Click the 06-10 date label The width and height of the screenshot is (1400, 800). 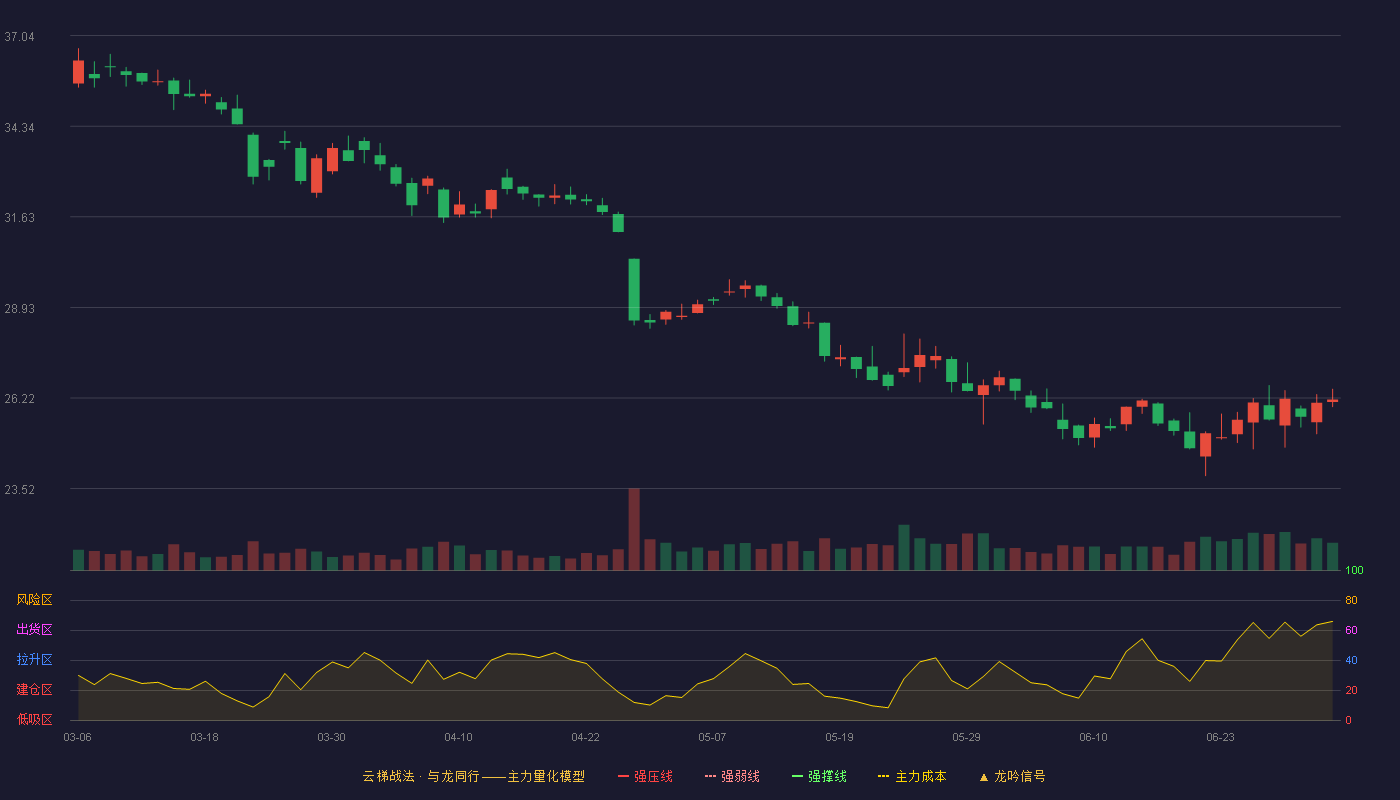pos(1093,737)
